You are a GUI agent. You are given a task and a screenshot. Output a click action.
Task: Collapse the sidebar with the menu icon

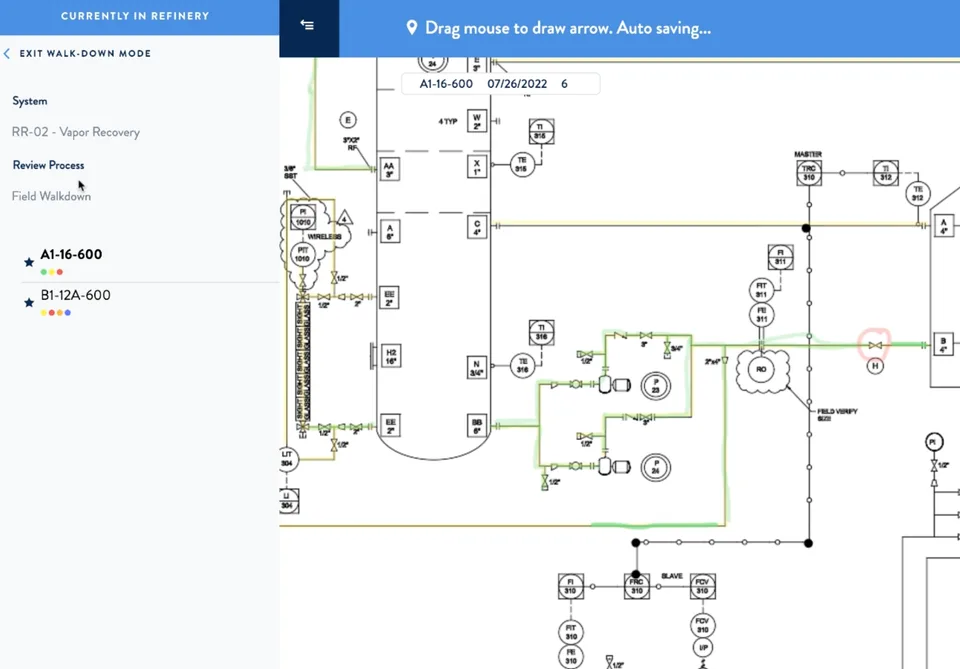(x=307, y=25)
